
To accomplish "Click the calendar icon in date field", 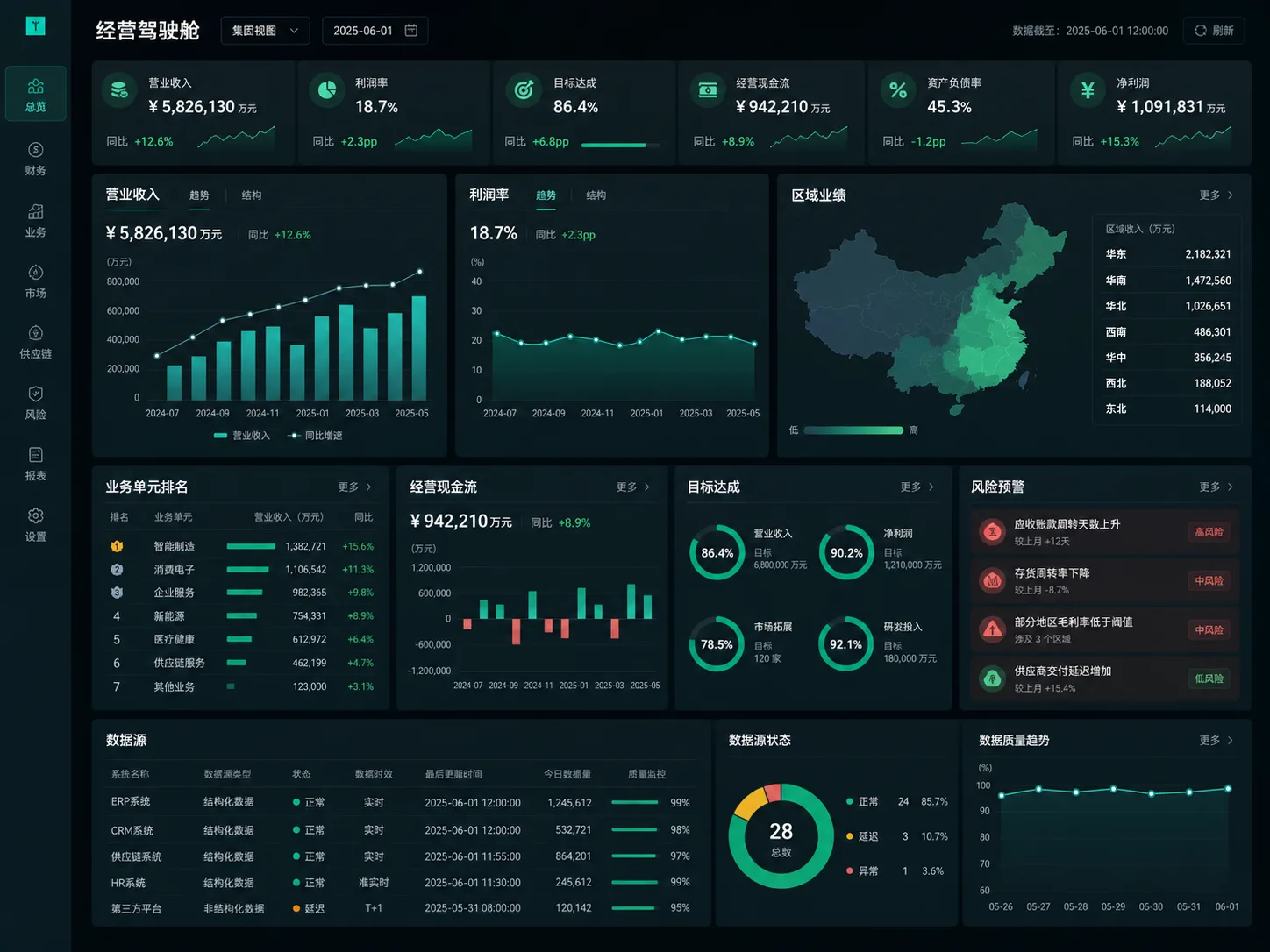I will (x=411, y=31).
